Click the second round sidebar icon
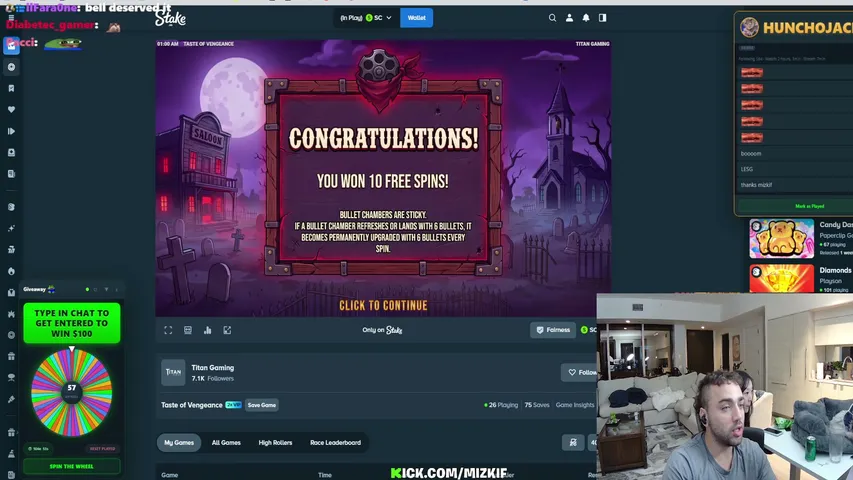This screenshot has width=853, height=480. tap(11, 67)
